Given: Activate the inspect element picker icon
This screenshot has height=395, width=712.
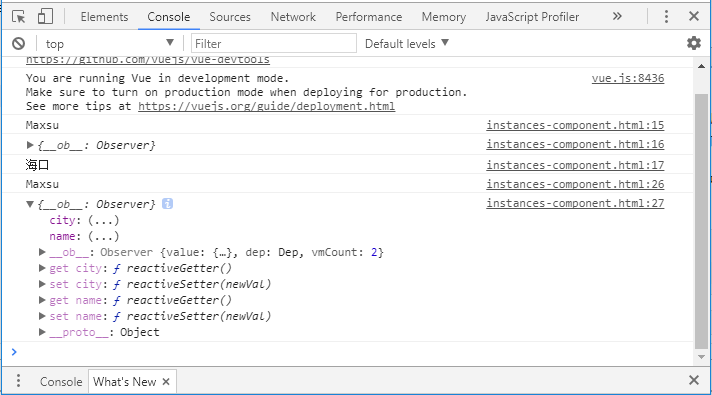Looking at the screenshot, I should pyautogui.click(x=19, y=17).
